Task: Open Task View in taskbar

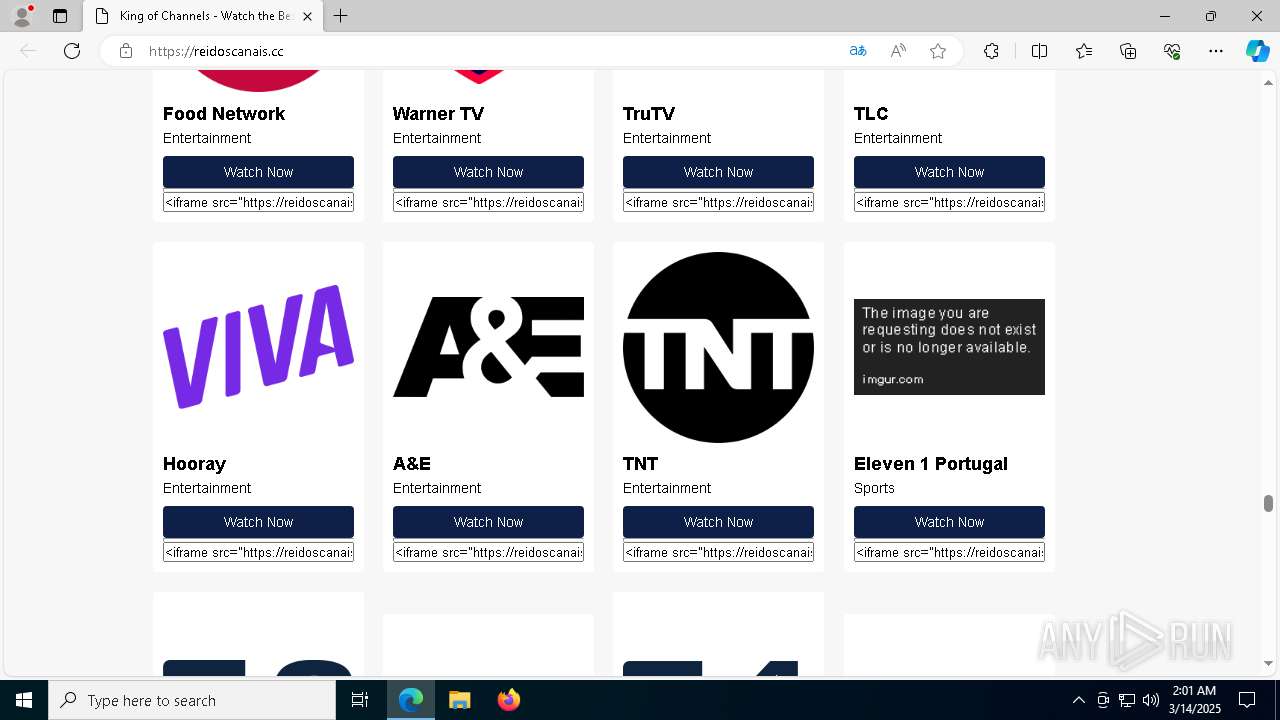Action: pyautogui.click(x=360, y=700)
